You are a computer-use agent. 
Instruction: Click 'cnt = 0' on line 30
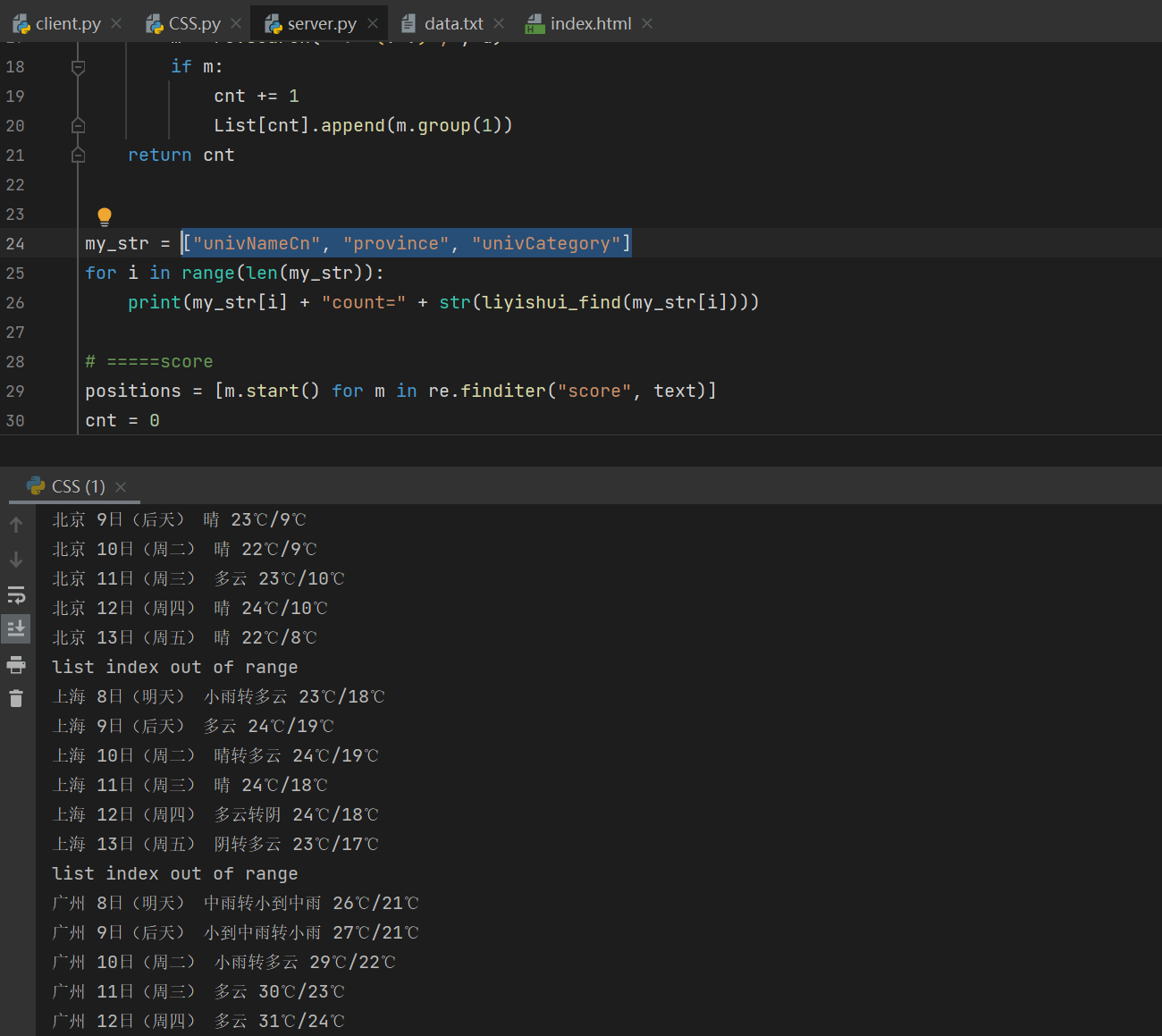click(122, 421)
